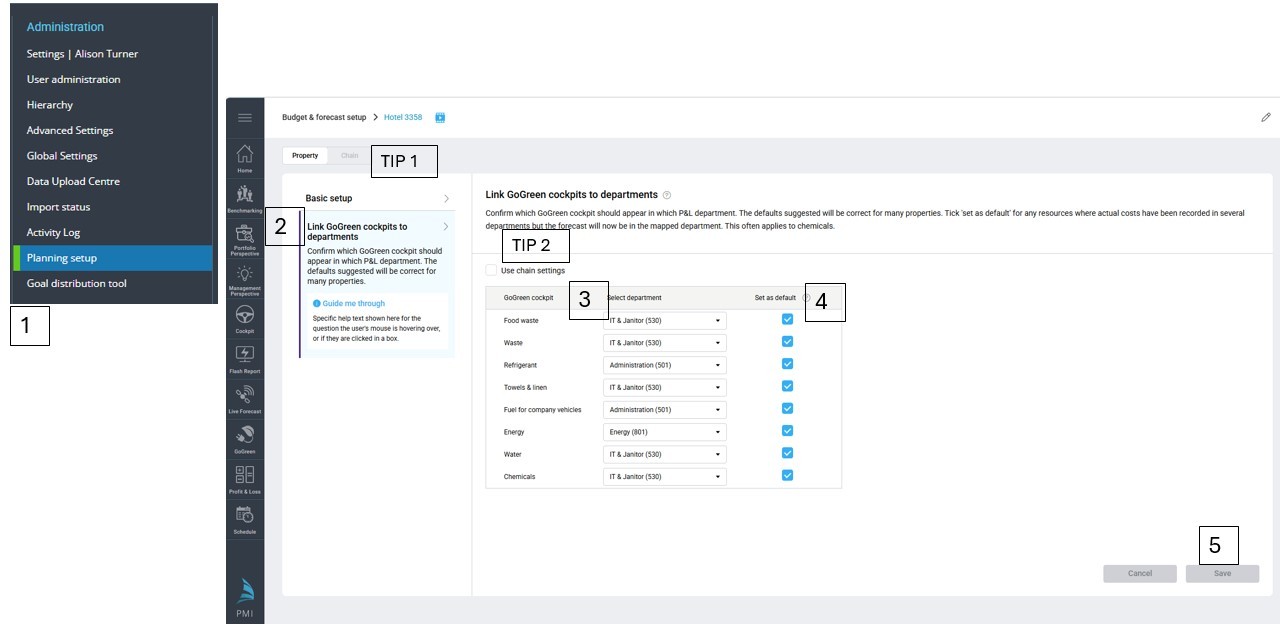Expand the Basic setup section
Viewport: 1280px width, 626px height.
click(x=376, y=198)
